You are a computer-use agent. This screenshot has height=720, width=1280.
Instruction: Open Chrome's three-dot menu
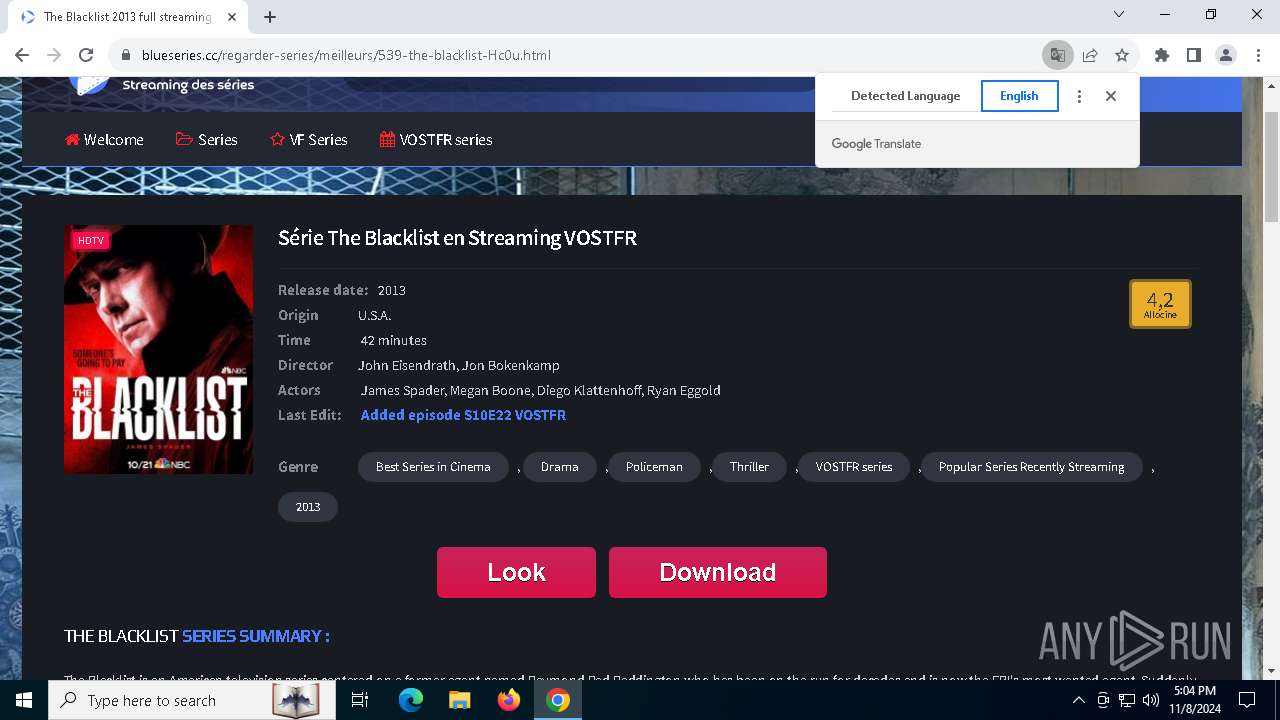click(1257, 55)
